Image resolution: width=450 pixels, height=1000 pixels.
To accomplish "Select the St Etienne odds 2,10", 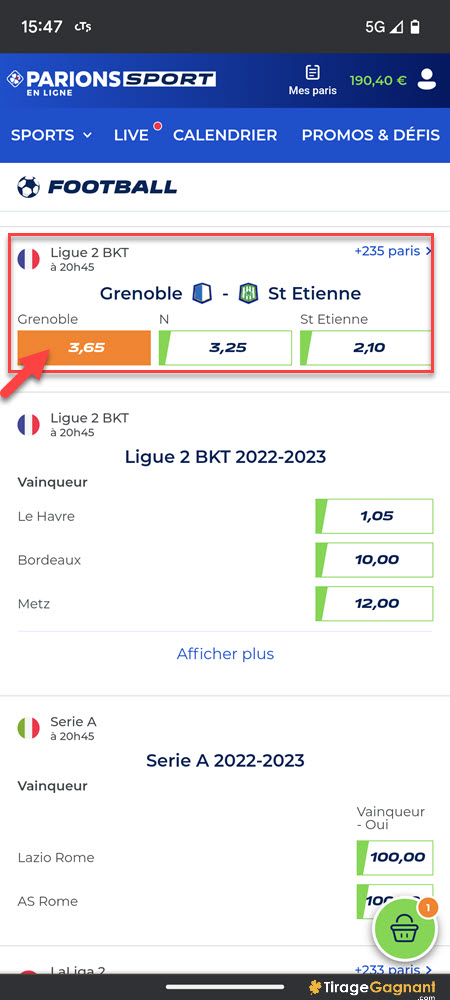I will (366, 348).
